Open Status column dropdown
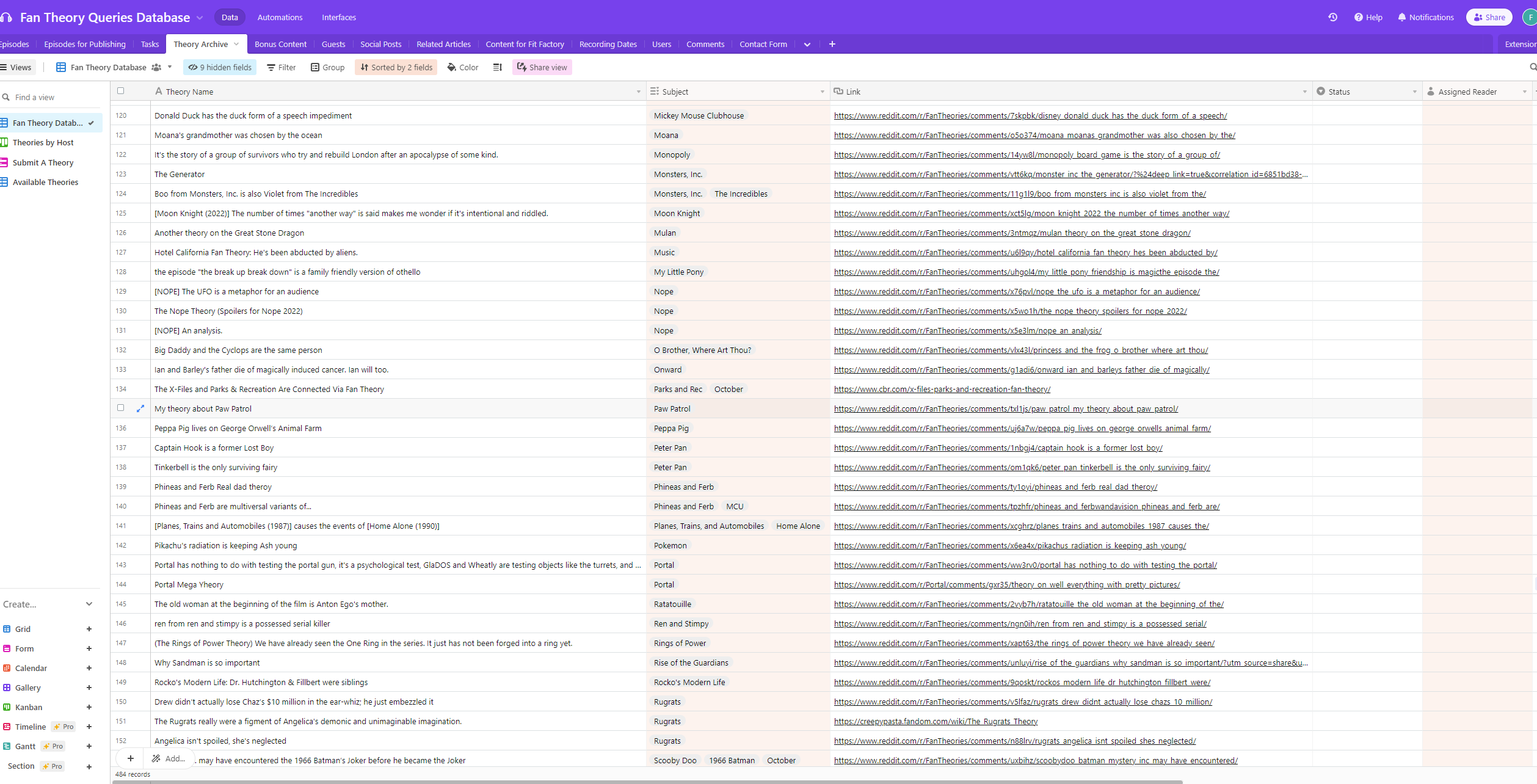The height and width of the screenshot is (784, 1537). 1415,92
